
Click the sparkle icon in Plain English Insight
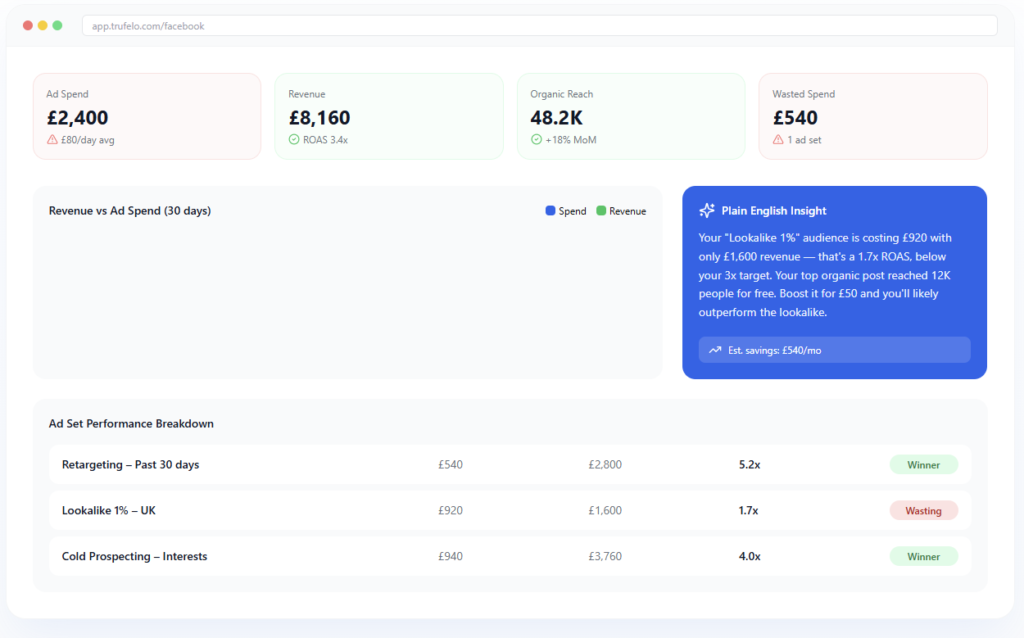click(707, 210)
